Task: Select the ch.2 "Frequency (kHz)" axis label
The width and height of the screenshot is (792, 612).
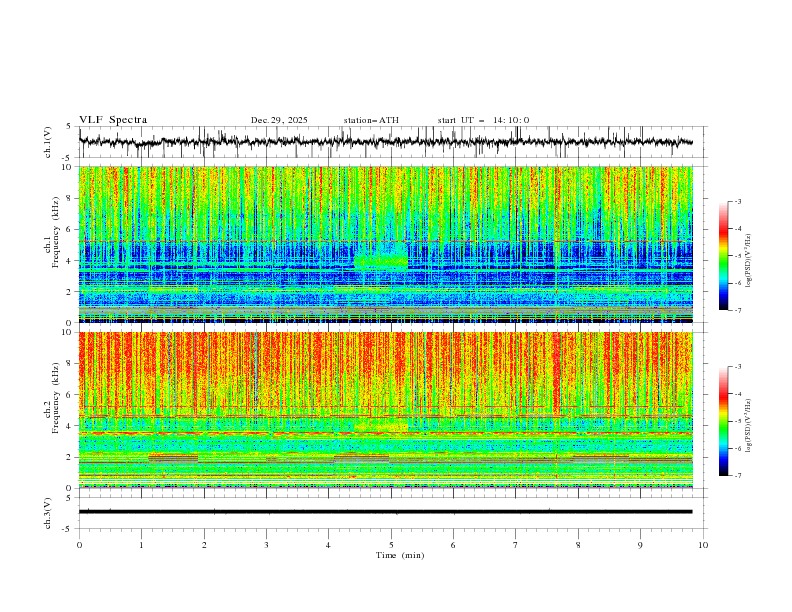Action: [x=56, y=397]
